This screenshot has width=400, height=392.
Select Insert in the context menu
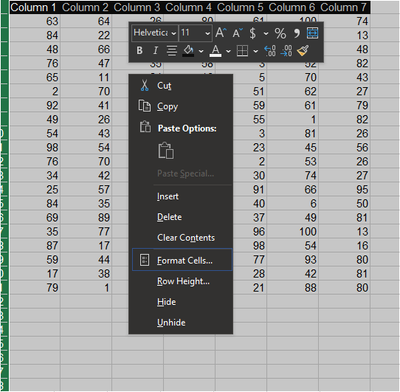[181, 196]
